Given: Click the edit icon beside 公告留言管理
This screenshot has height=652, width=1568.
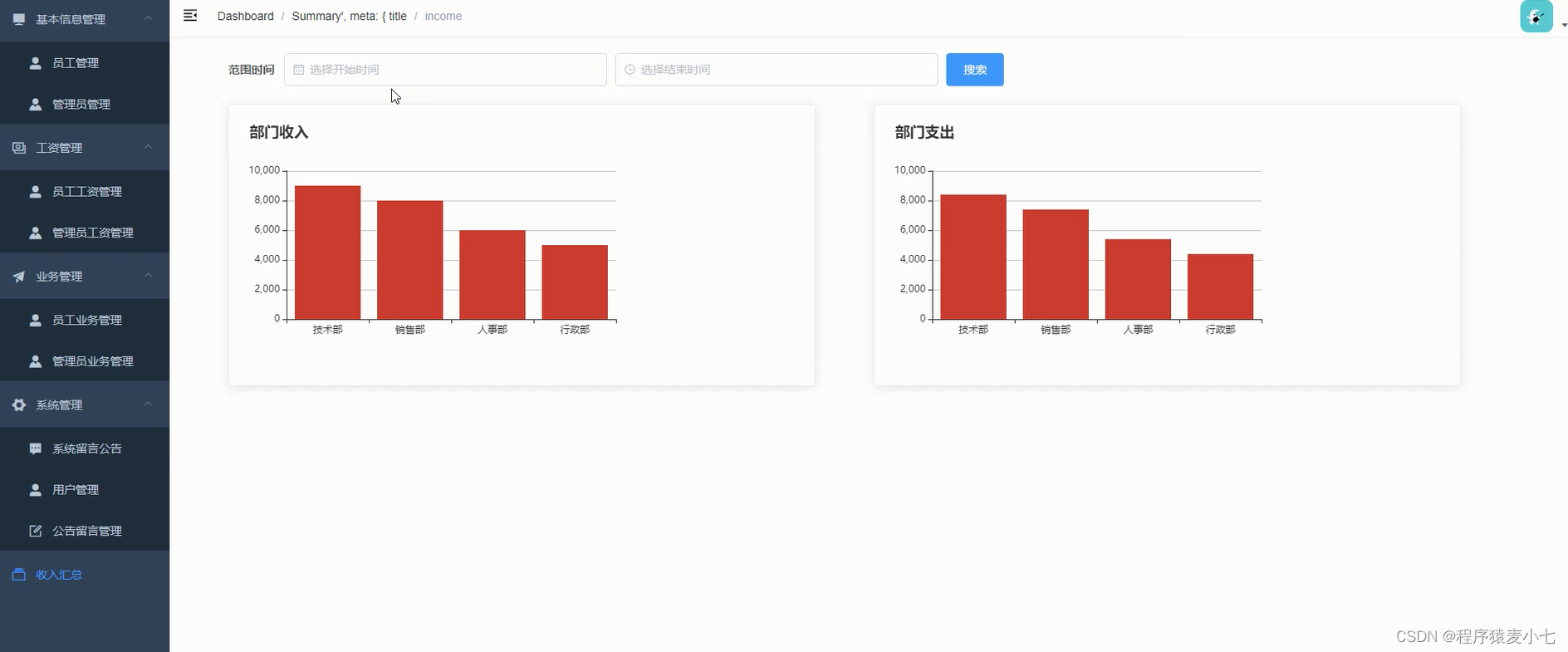Looking at the screenshot, I should (35, 531).
